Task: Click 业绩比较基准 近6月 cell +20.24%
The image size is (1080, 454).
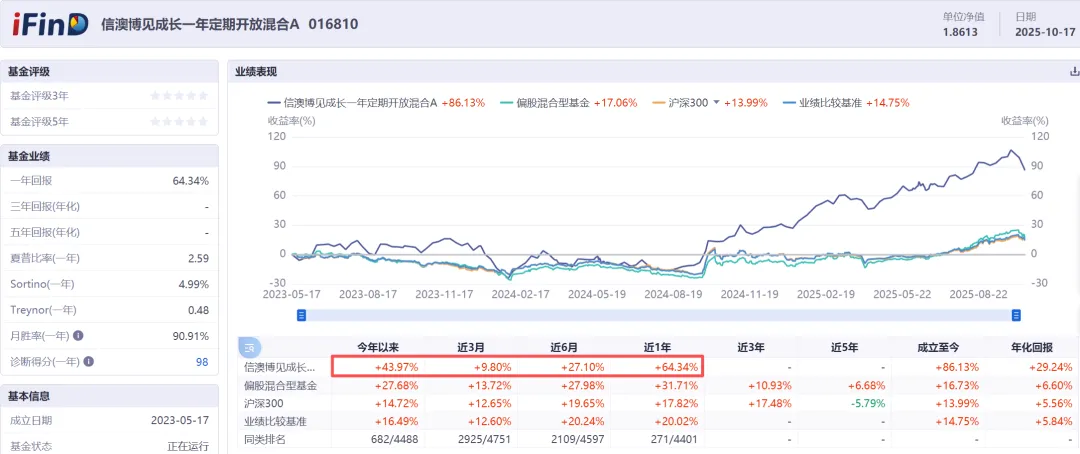Action: [x=583, y=421]
